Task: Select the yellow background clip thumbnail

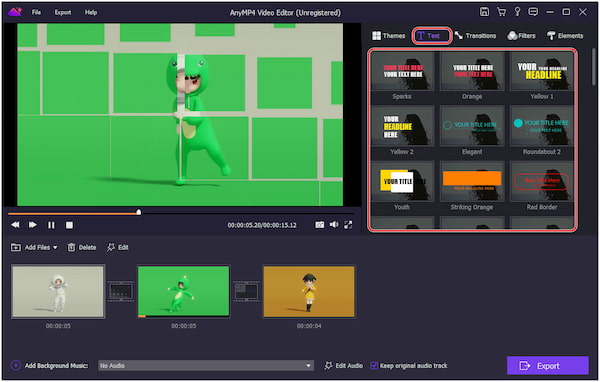Action: [309, 292]
